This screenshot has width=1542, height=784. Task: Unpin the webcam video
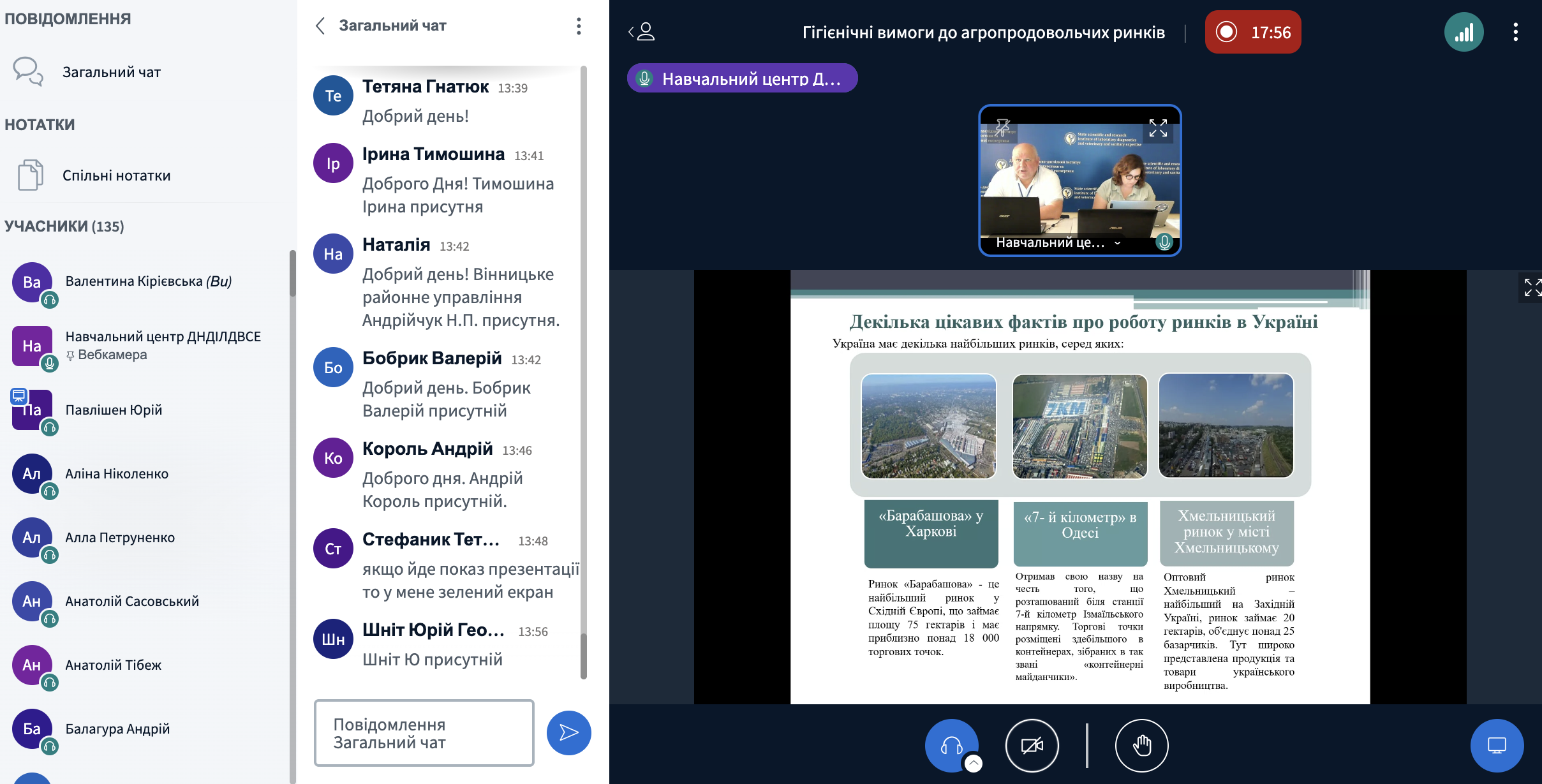point(1003,127)
